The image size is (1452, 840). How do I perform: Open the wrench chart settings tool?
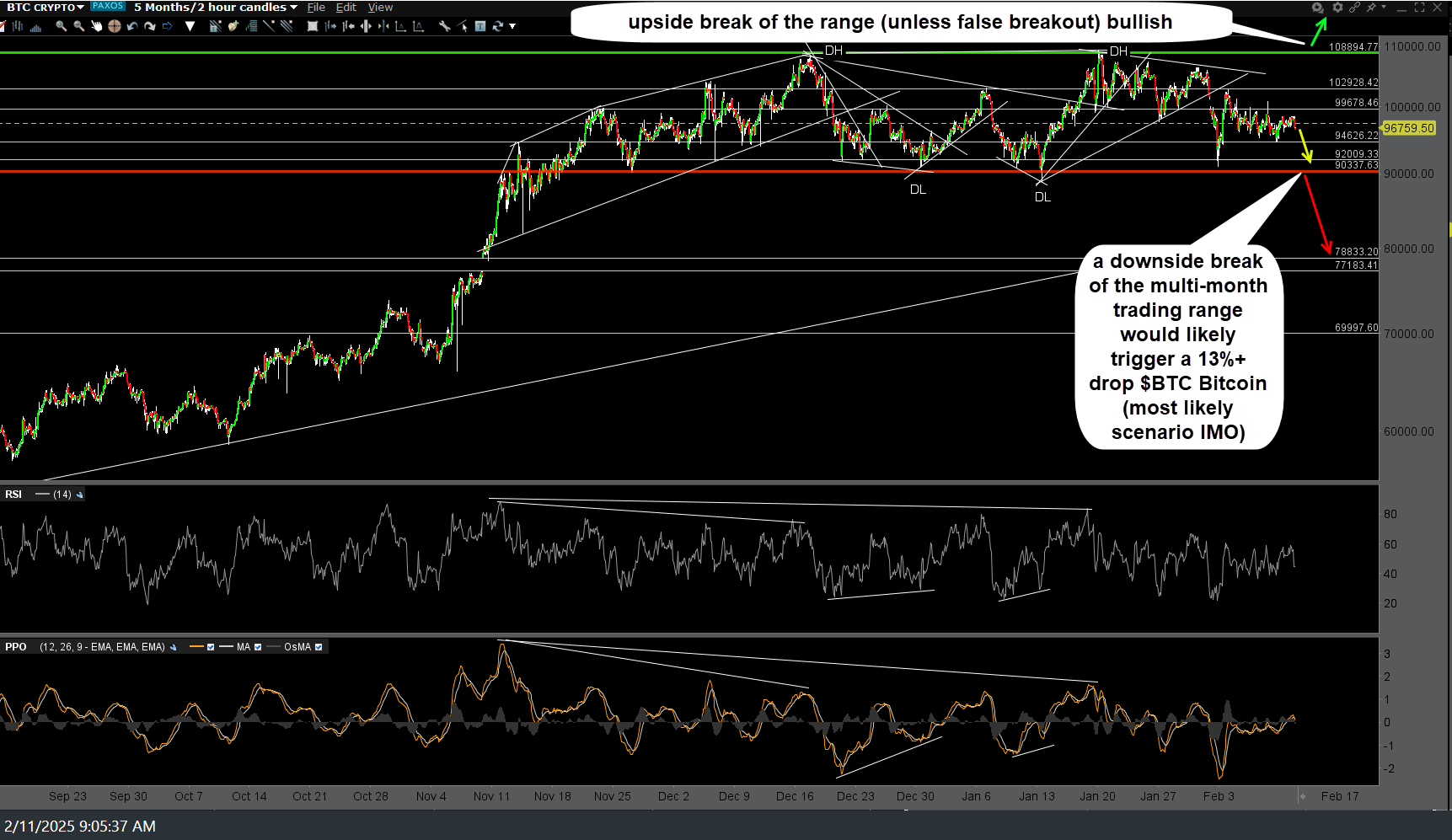(x=444, y=26)
